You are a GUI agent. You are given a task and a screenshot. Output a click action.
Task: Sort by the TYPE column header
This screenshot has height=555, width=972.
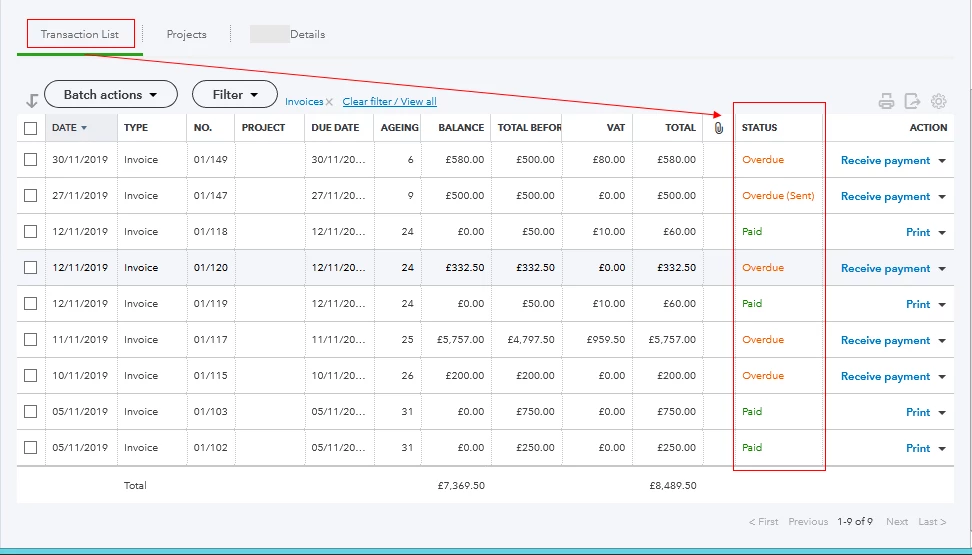click(136, 128)
